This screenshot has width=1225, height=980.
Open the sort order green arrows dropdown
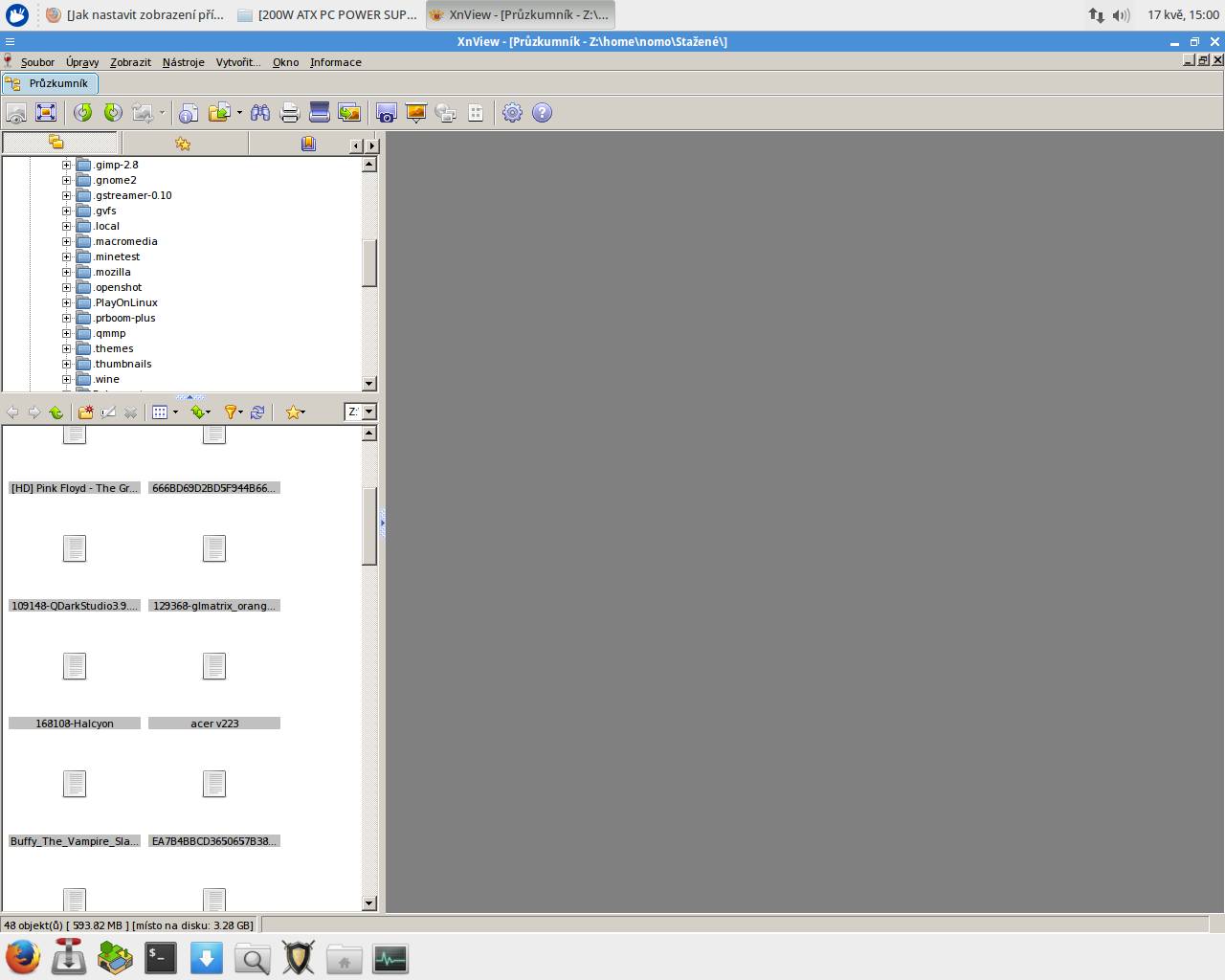200,412
